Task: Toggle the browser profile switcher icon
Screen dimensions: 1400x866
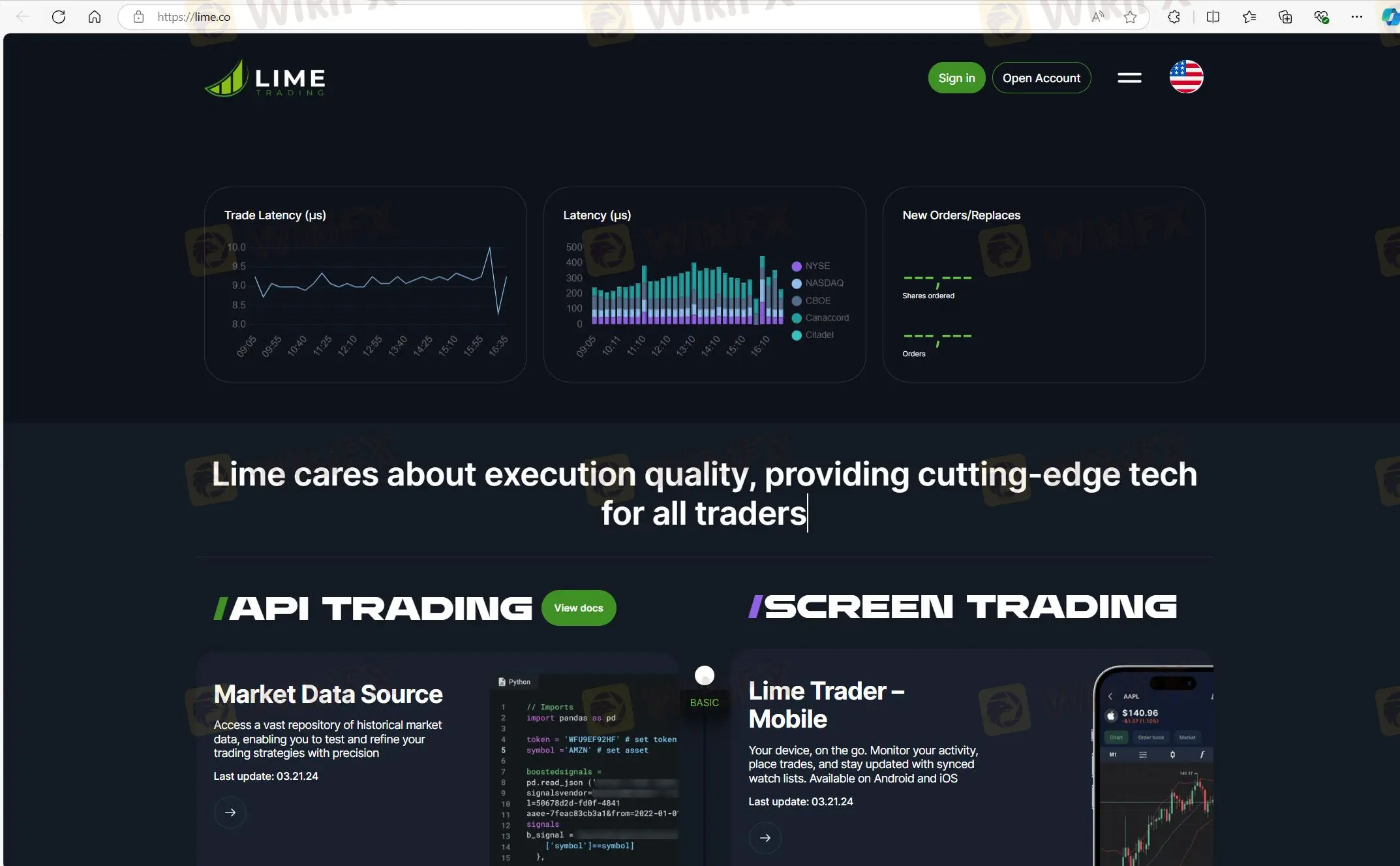Action: pyautogui.click(x=1389, y=17)
